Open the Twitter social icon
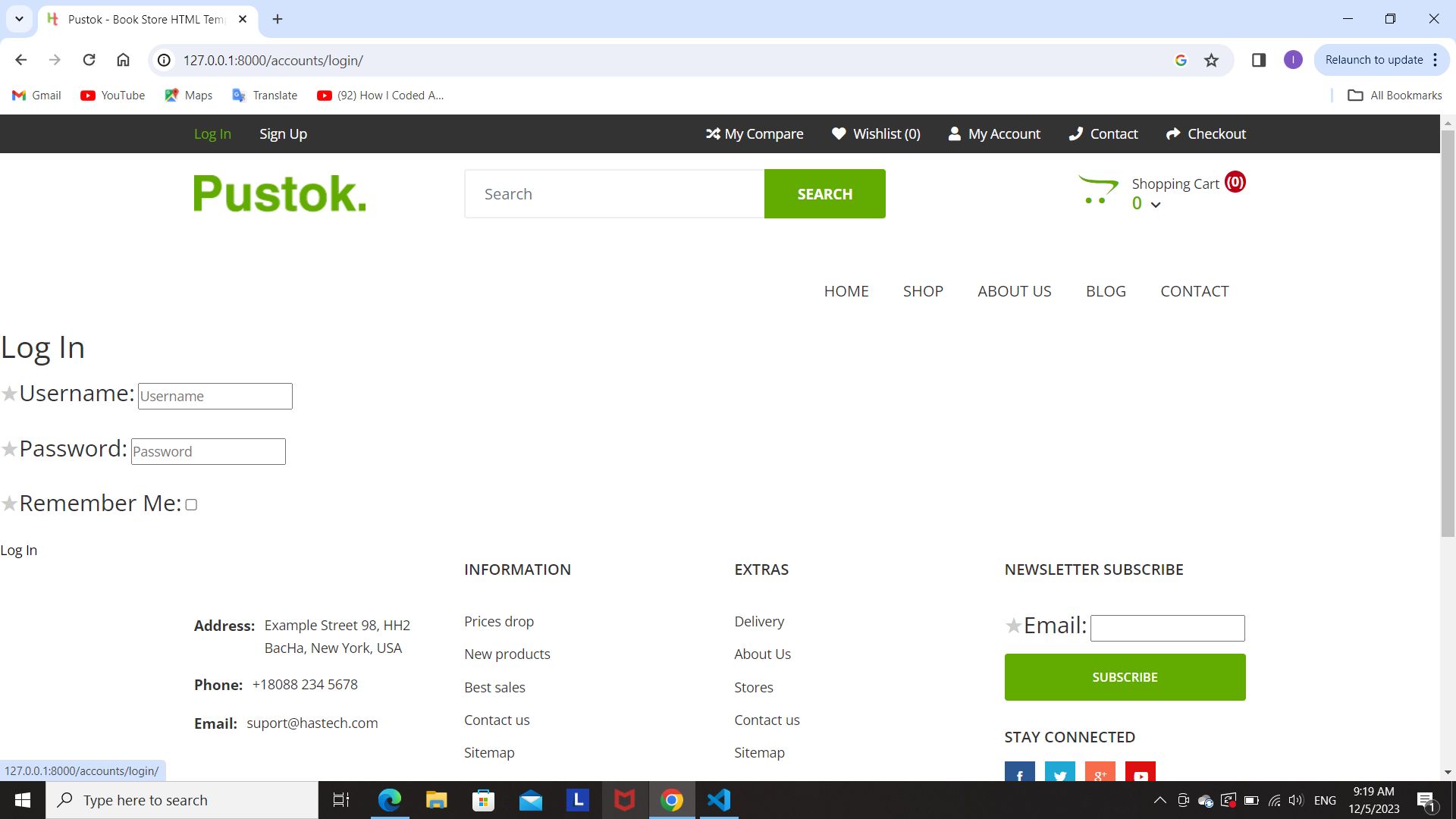The image size is (1456, 819). click(x=1059, y=773)
